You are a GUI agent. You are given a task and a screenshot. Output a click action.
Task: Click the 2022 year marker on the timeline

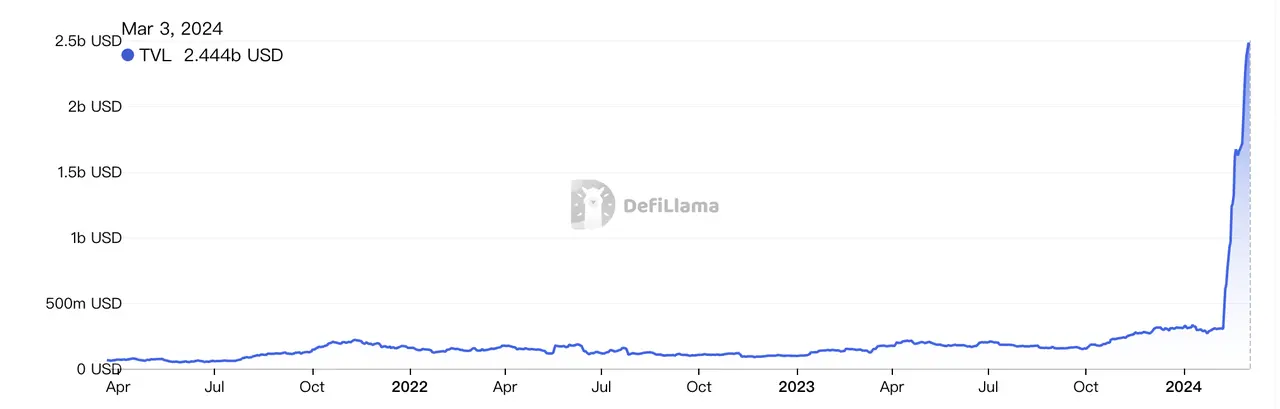(409, 386)
